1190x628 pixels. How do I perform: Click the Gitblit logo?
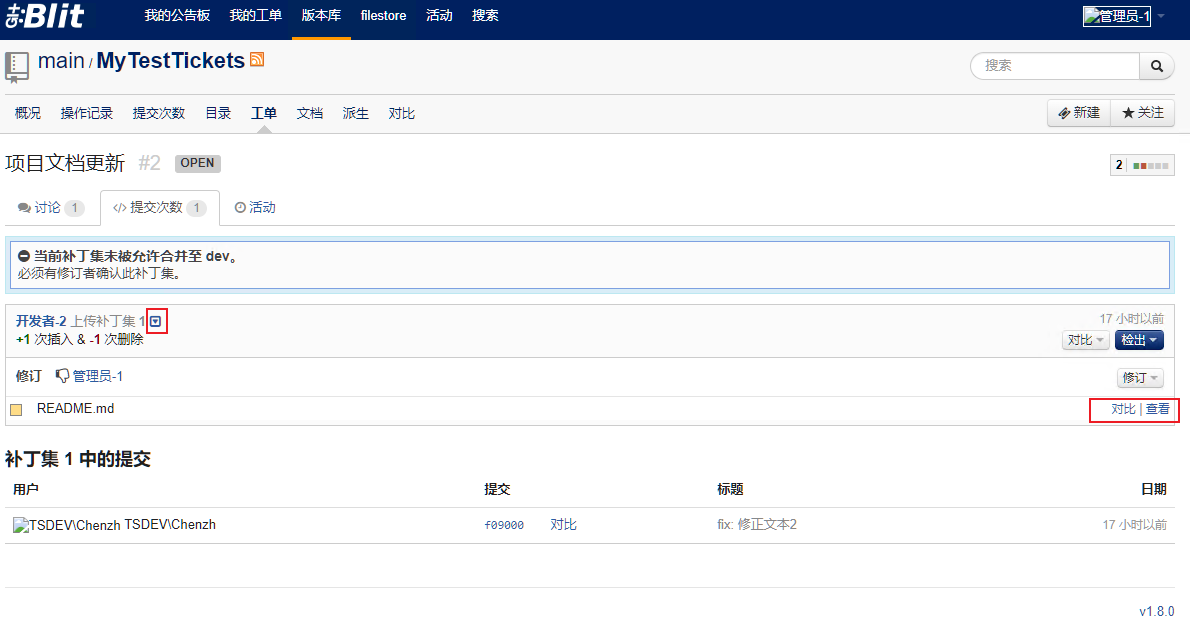click(45, 16)
